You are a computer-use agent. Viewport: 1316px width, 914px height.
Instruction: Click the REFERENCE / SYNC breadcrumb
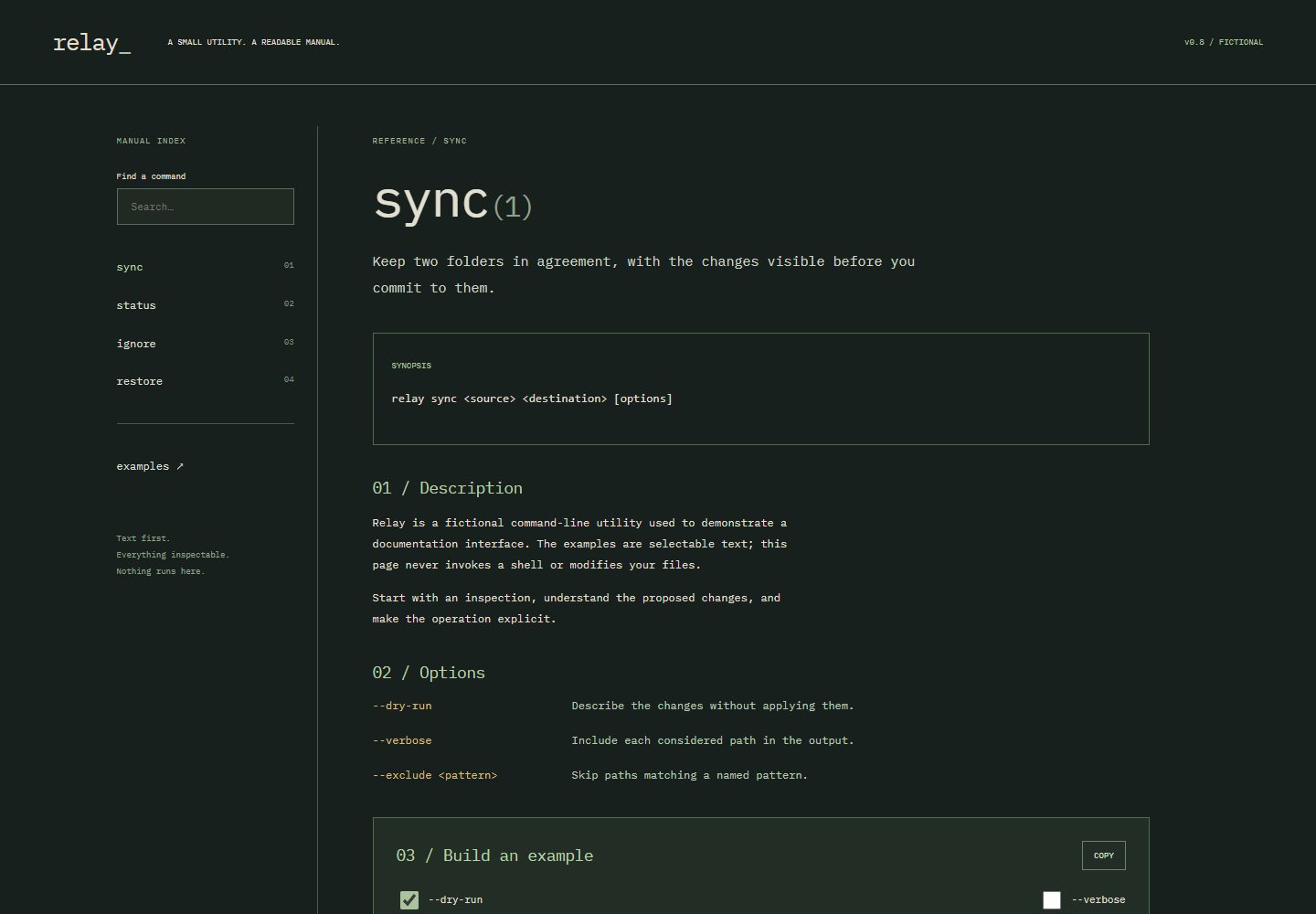[419, 141]
